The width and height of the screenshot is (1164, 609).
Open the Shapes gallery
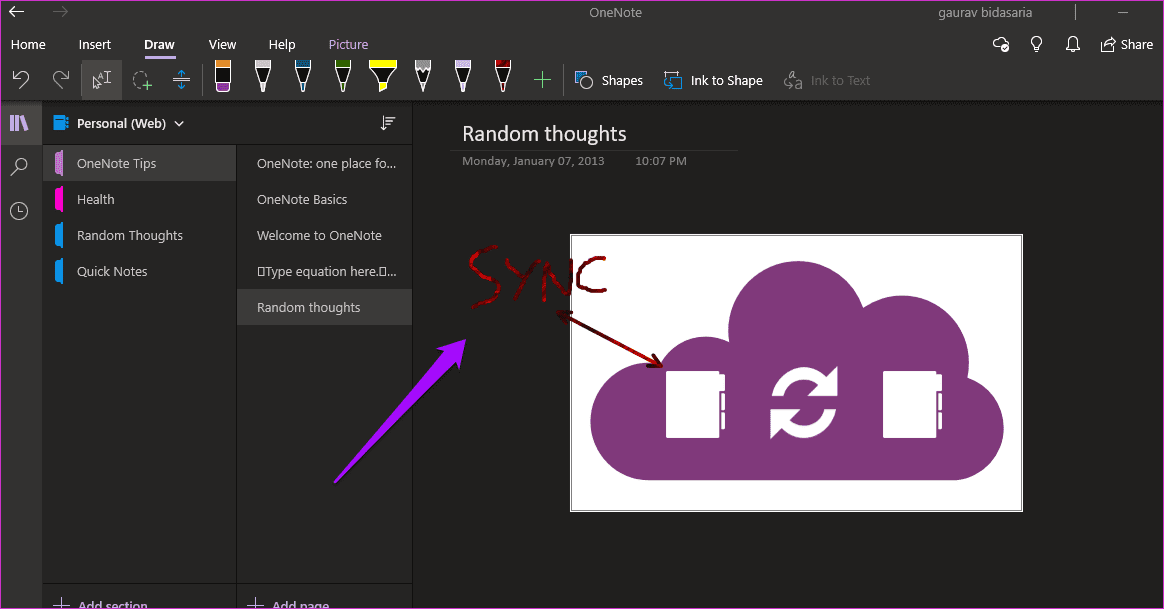tap(609, 80)
